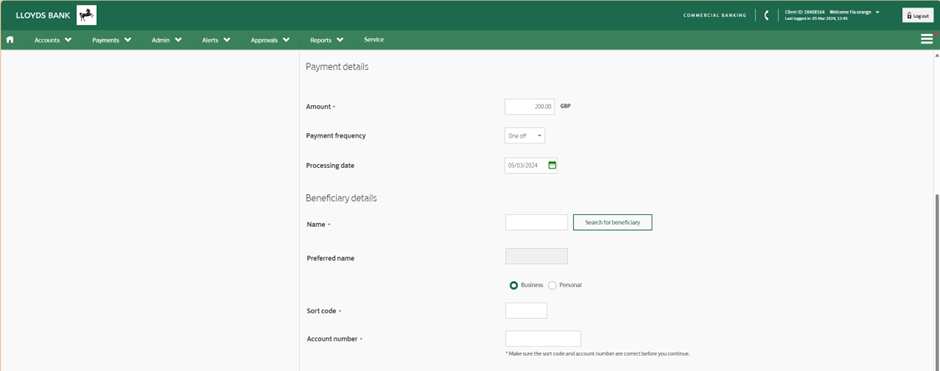Image resolution: width=940 pixels, height=371 pixels.
Task: Expand the Welcome user dropdown arrow
Action: tap(878, 12)
